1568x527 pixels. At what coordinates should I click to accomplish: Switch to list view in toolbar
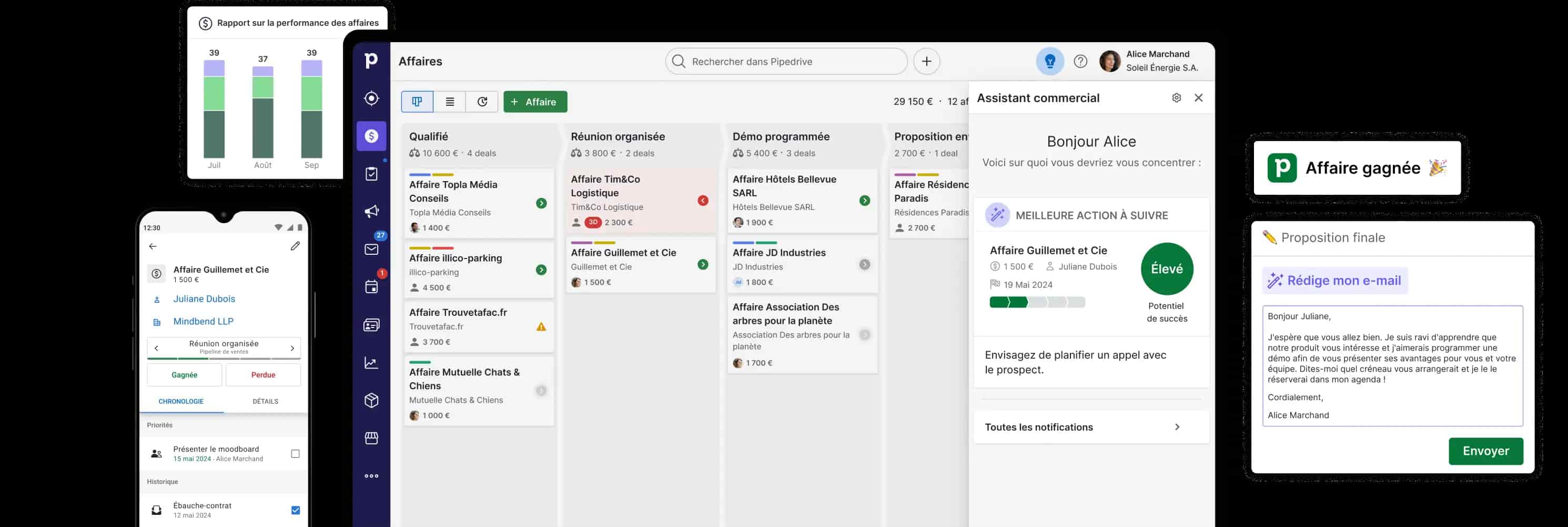(x=450, y=102)
